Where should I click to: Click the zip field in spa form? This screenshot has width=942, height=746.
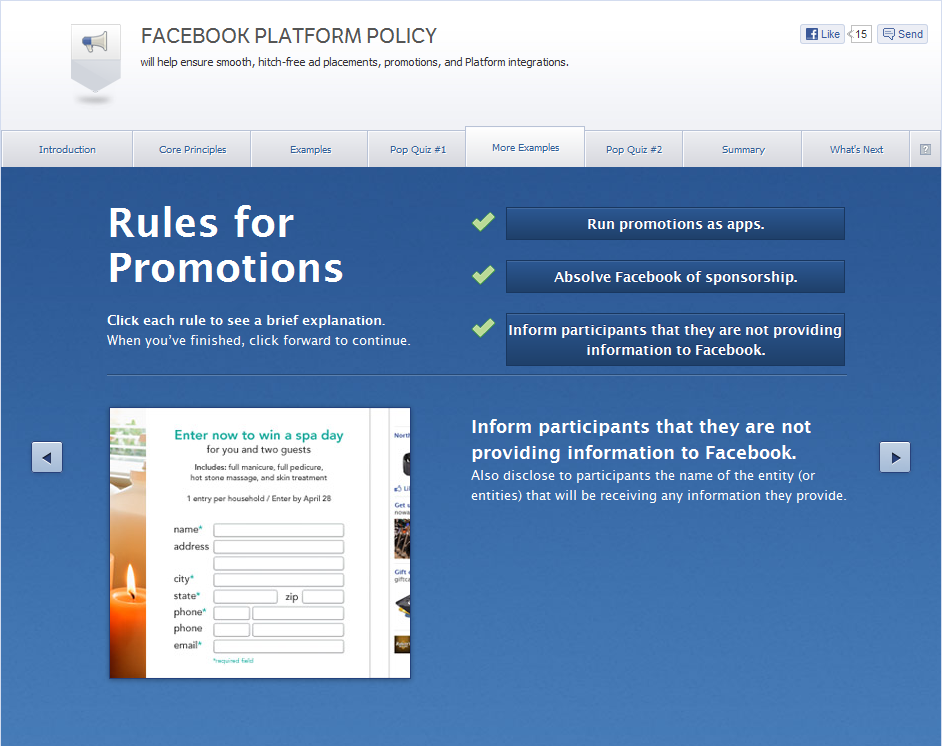point(323,596)
